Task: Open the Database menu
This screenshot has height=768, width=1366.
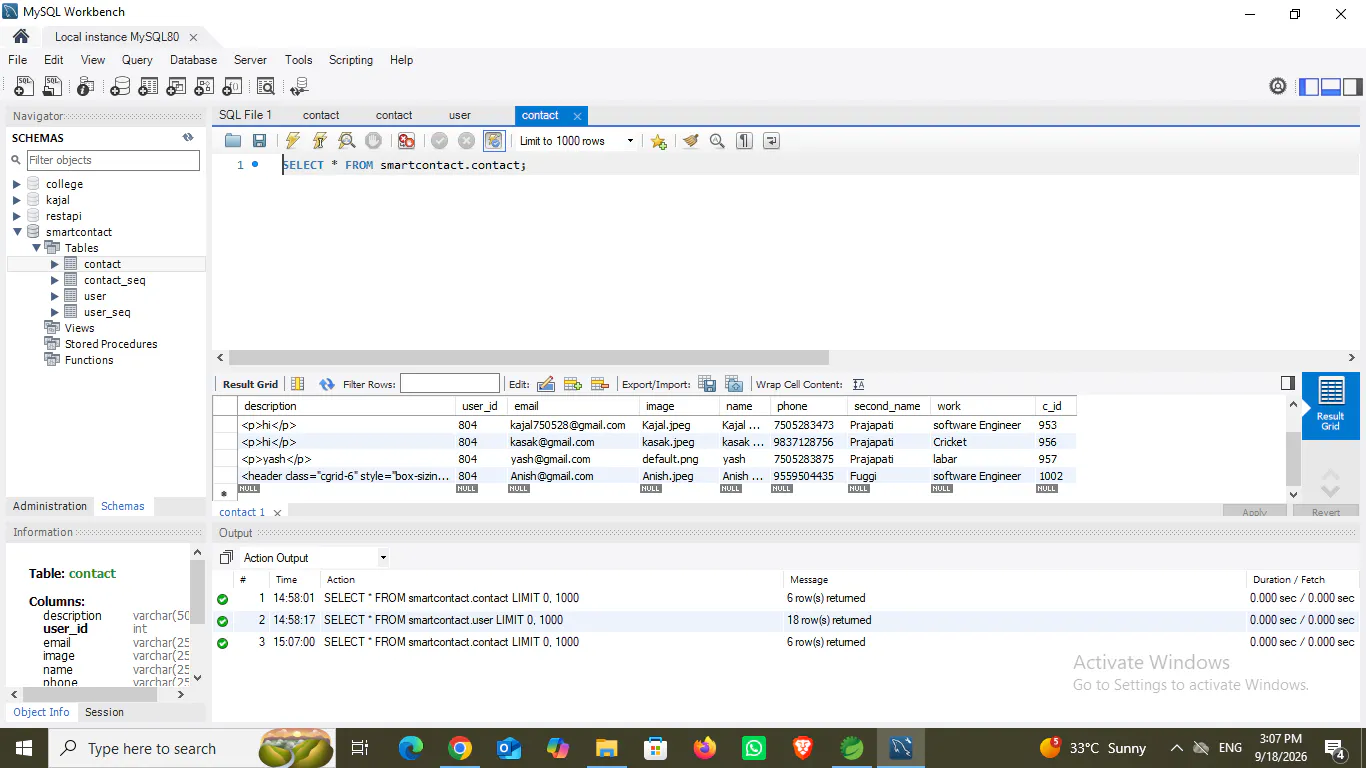Action: pyautogui.click(x=193, y=60)
